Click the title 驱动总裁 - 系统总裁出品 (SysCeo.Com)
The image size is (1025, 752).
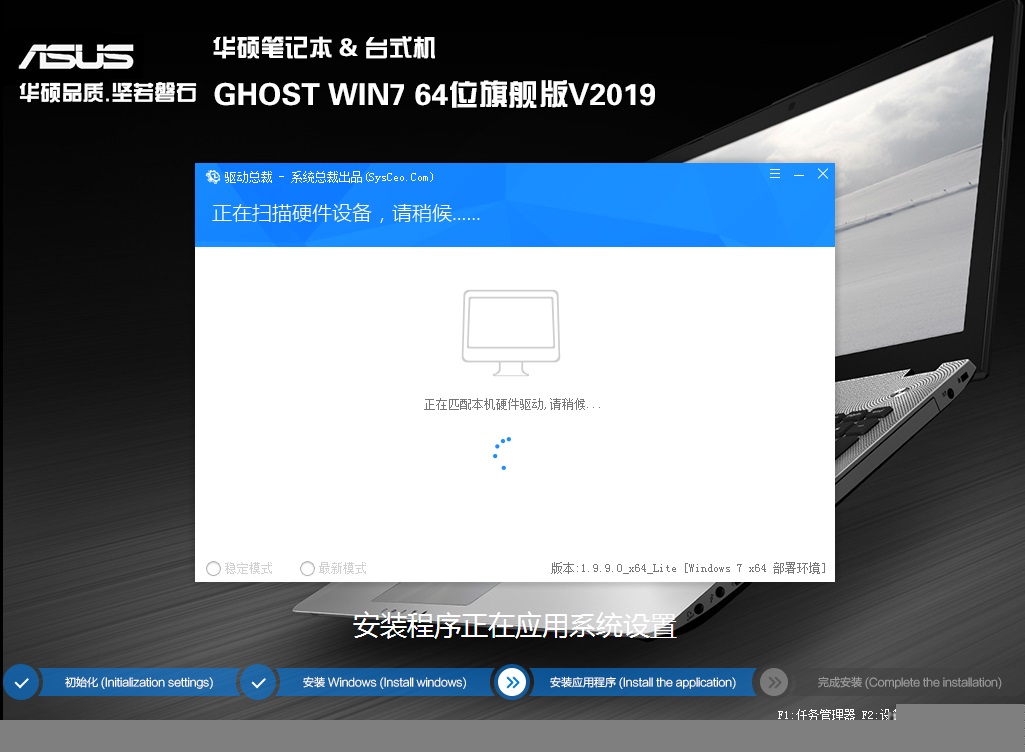[329, 177]
